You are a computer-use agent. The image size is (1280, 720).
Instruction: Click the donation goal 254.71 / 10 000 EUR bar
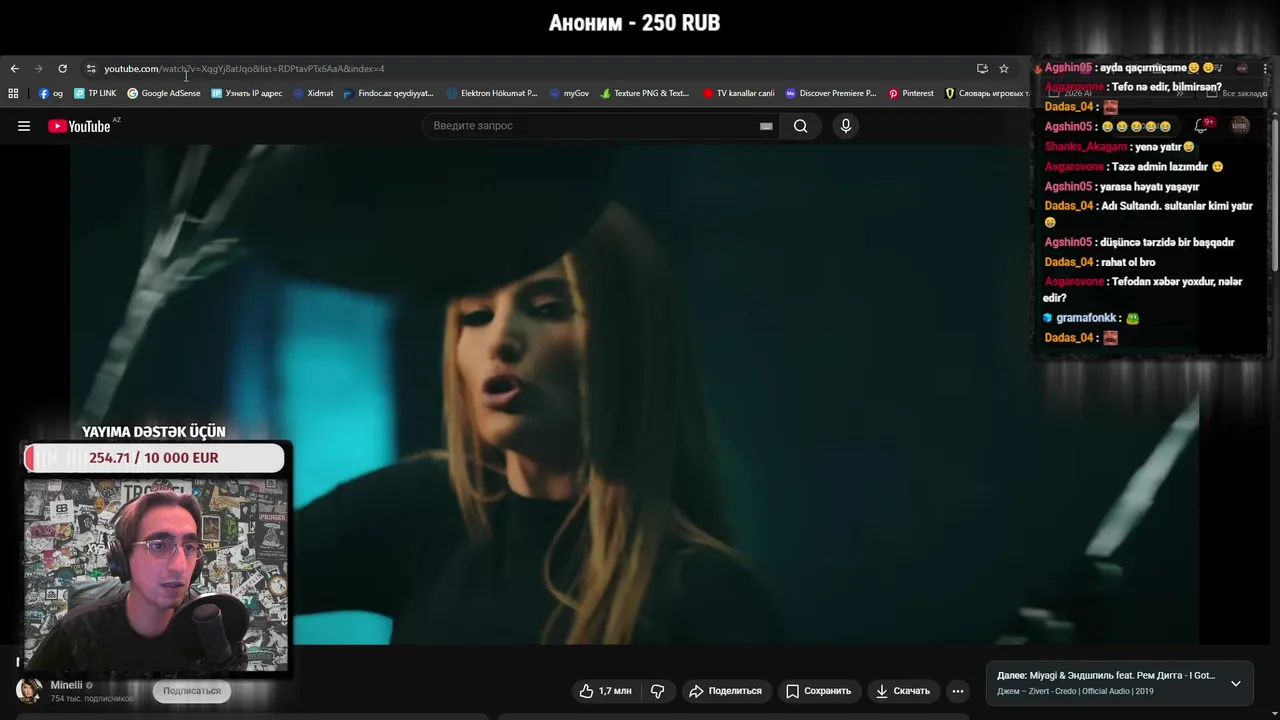click(154, 458)
